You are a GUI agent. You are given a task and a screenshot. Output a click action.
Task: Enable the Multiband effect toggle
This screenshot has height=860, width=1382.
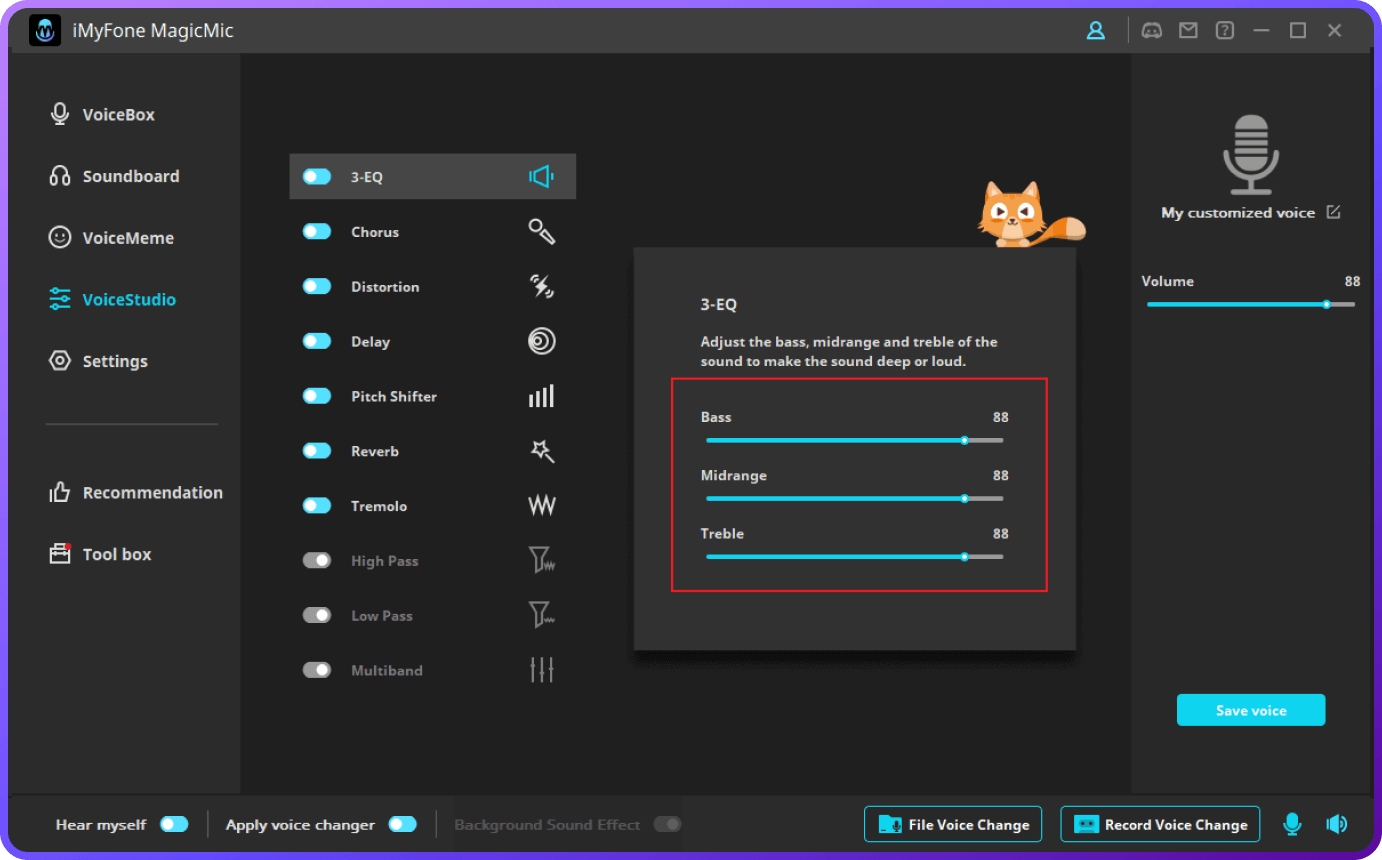(317, 670)
